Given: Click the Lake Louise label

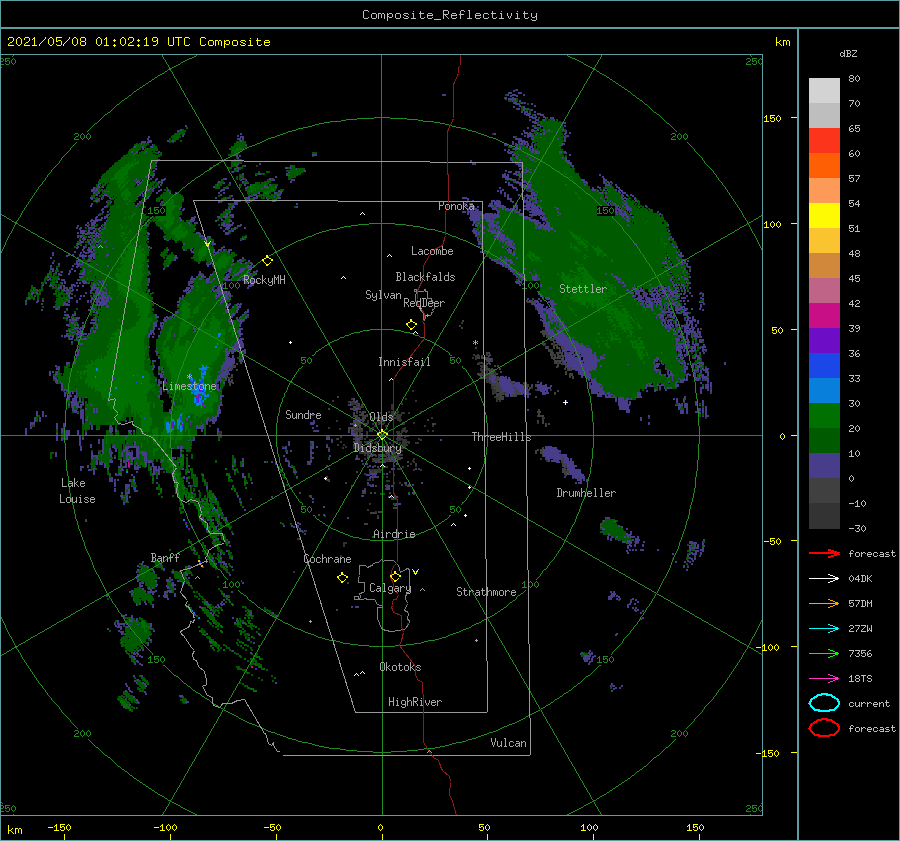Looking at the screenshot, I should click(x=77, y=491).
